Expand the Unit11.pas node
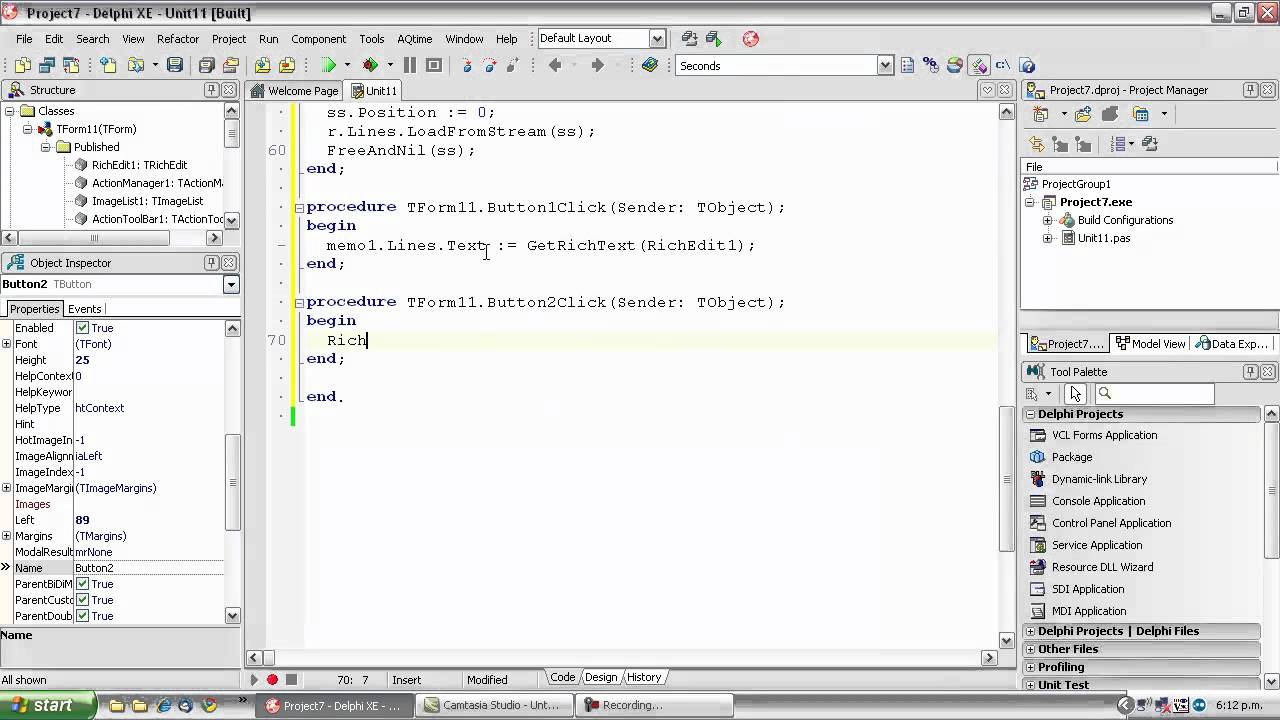The width and height of the screenshot is (1280, 720). coord(1047,238)
